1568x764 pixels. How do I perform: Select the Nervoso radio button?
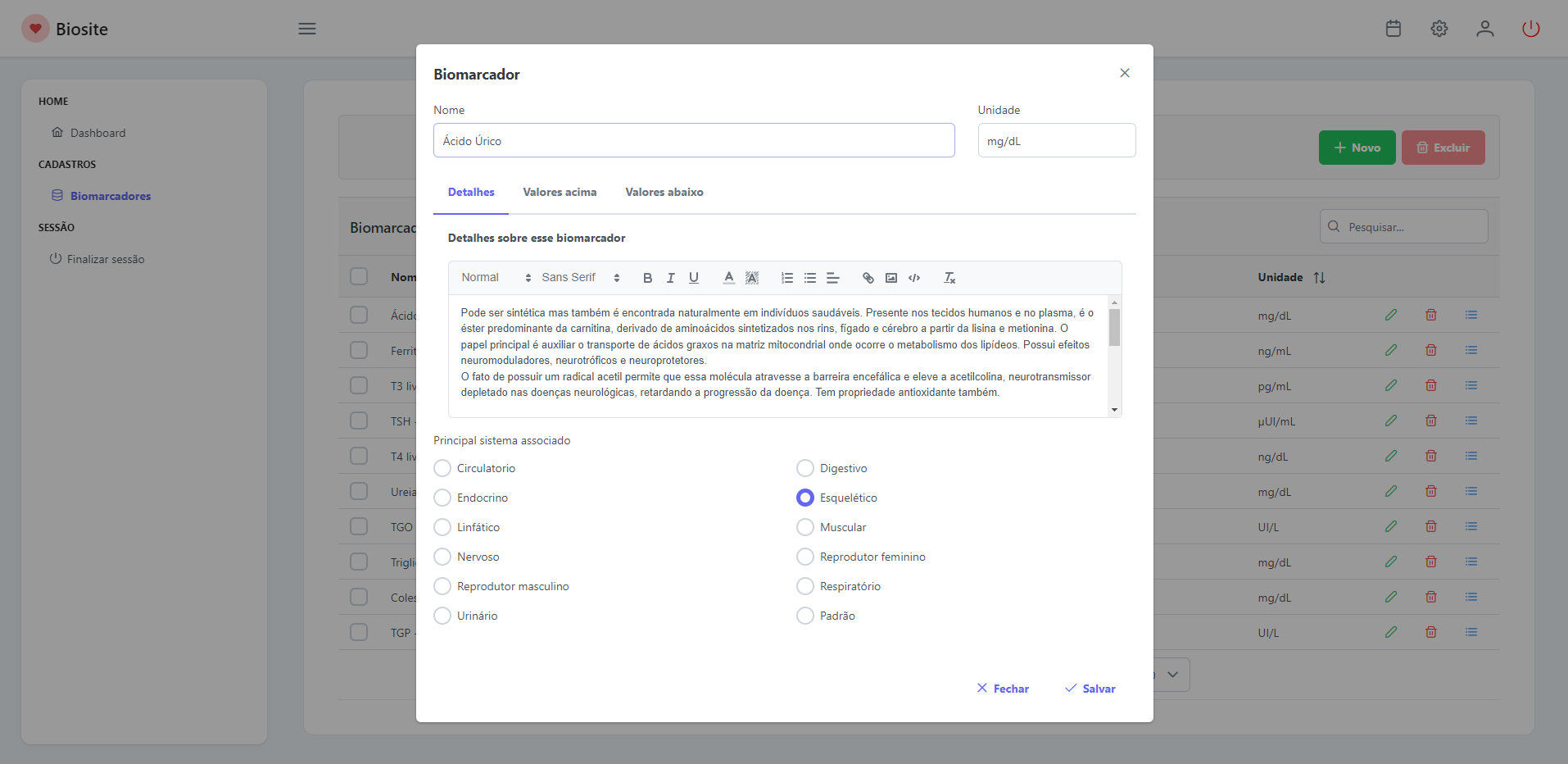pyautogui.click(x=442, y=557)
